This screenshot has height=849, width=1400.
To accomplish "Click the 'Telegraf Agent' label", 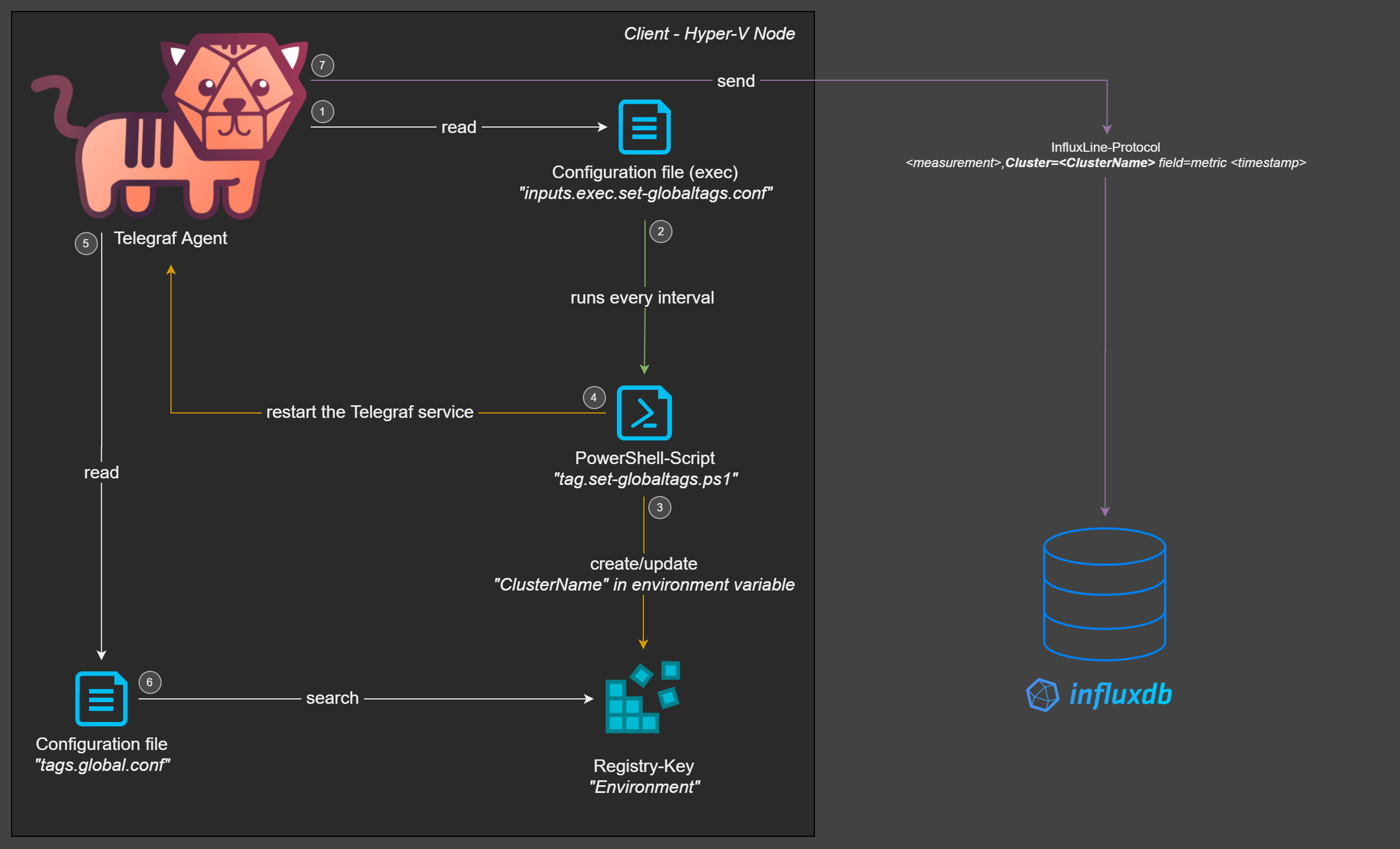I will [170, 238].
